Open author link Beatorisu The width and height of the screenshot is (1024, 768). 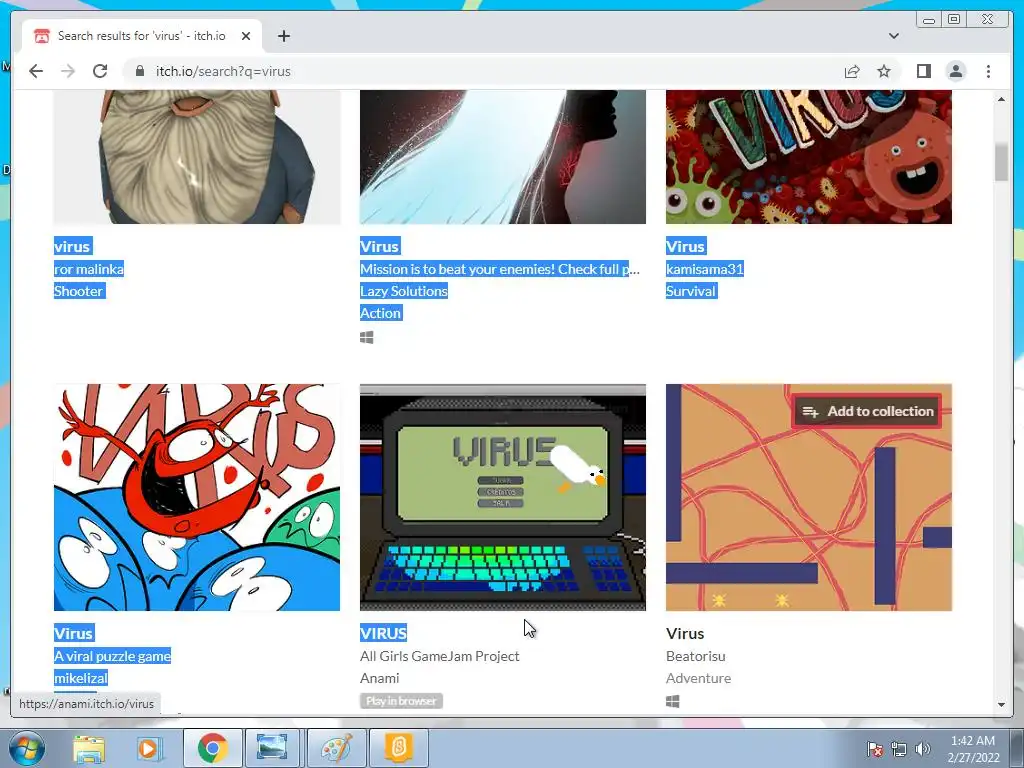point(696,656)
